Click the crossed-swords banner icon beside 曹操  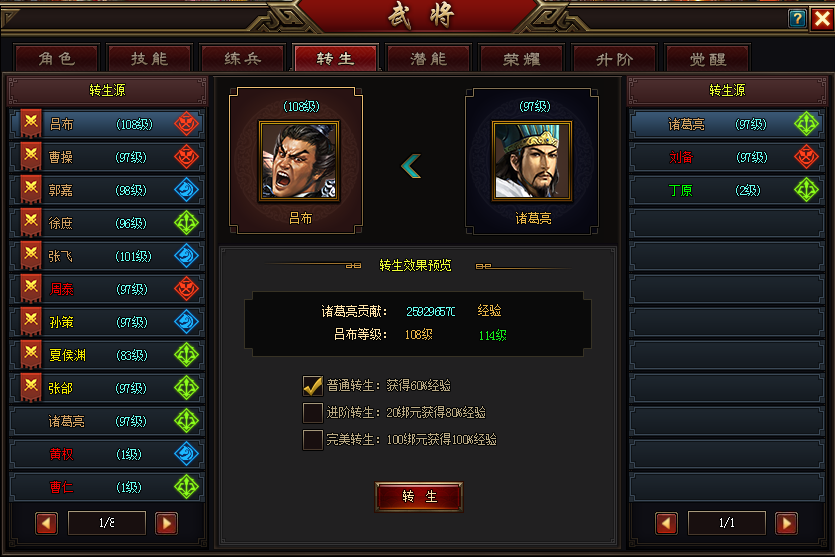point(31,157)
